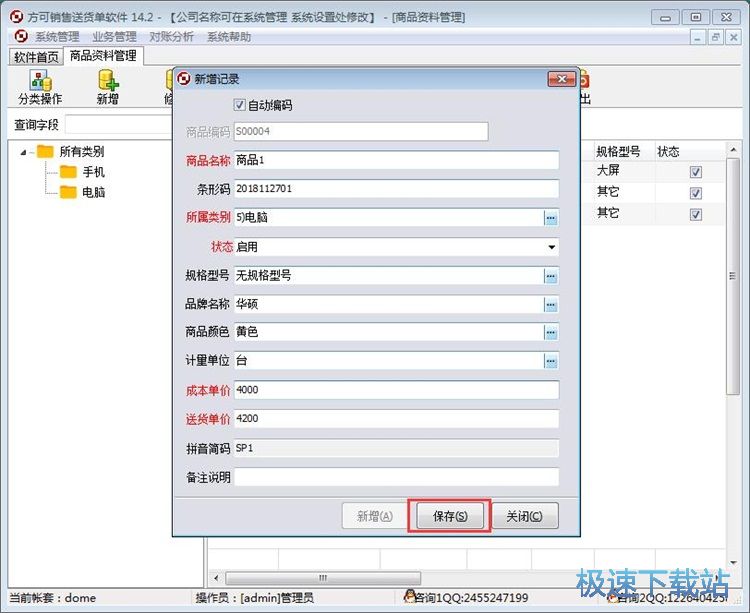
Task: Click the 咨询1QQ:2455247199 status text
Action: coord(472,598)
